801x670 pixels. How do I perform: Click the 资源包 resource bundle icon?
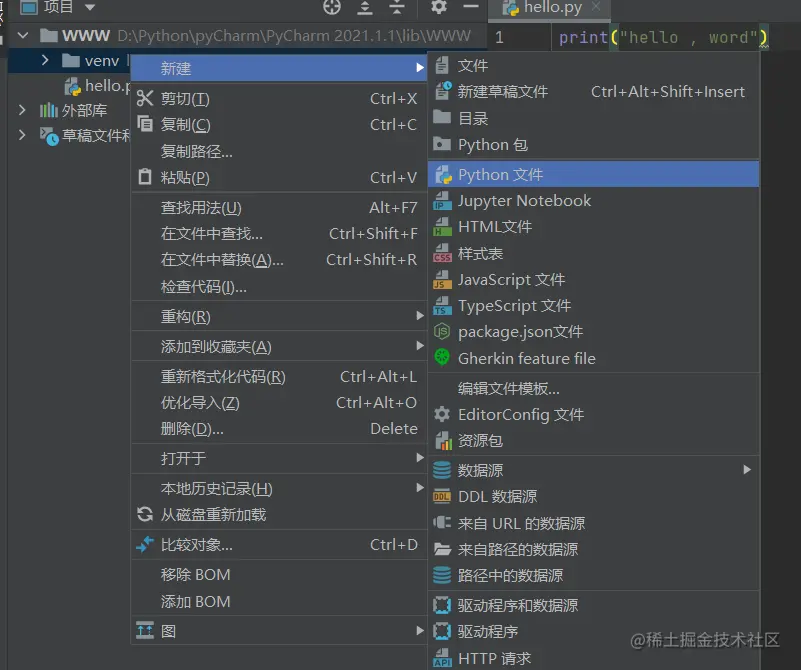coord(443,440)
